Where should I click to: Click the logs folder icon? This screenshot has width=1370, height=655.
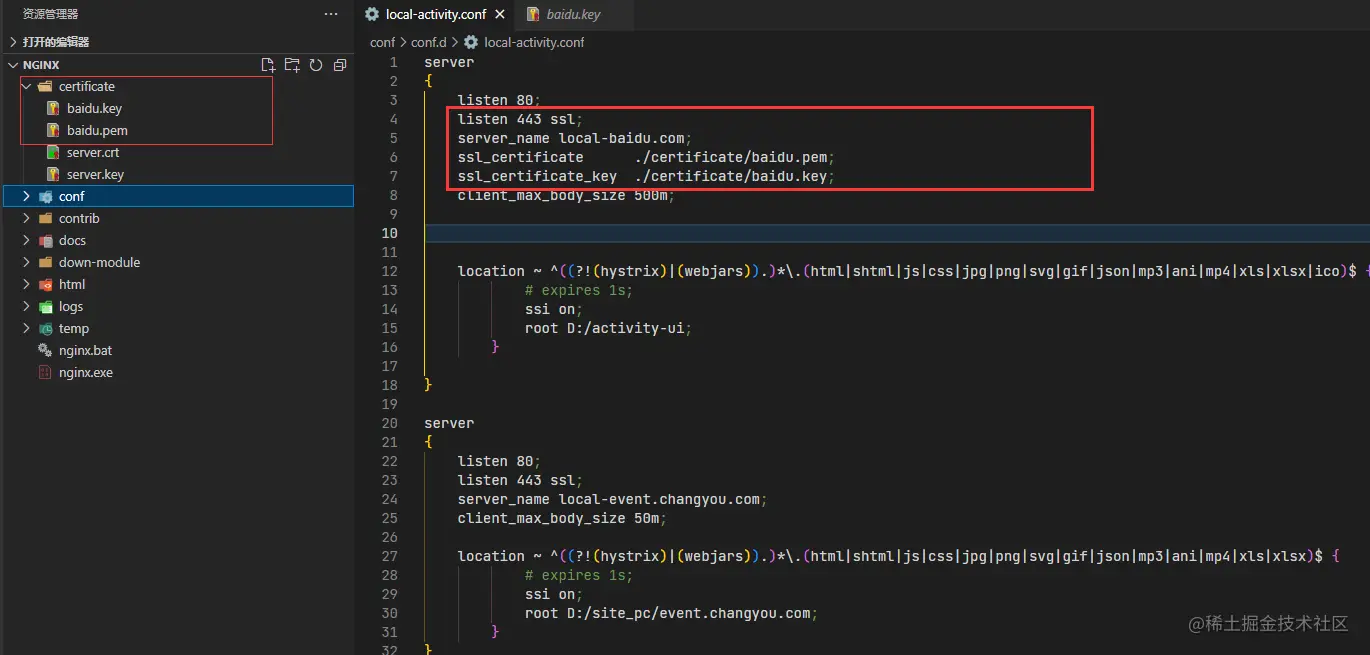[x=45, y=306]
